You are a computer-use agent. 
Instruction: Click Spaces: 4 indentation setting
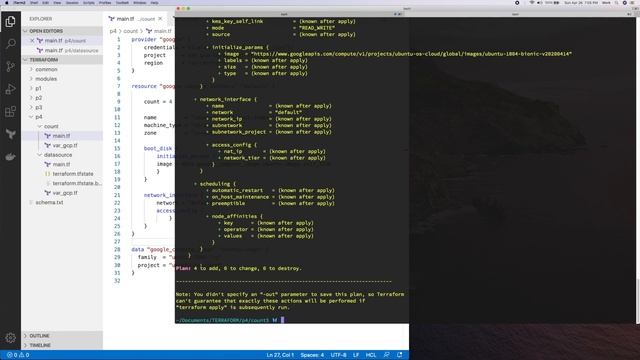[x=312, y=355]
